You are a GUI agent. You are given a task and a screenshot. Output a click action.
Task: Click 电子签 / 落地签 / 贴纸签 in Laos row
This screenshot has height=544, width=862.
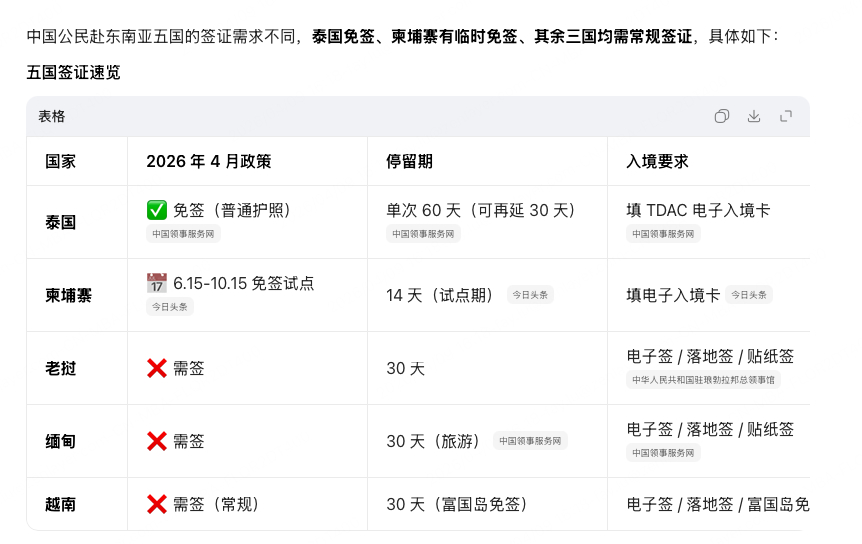[x=710, y=356]
